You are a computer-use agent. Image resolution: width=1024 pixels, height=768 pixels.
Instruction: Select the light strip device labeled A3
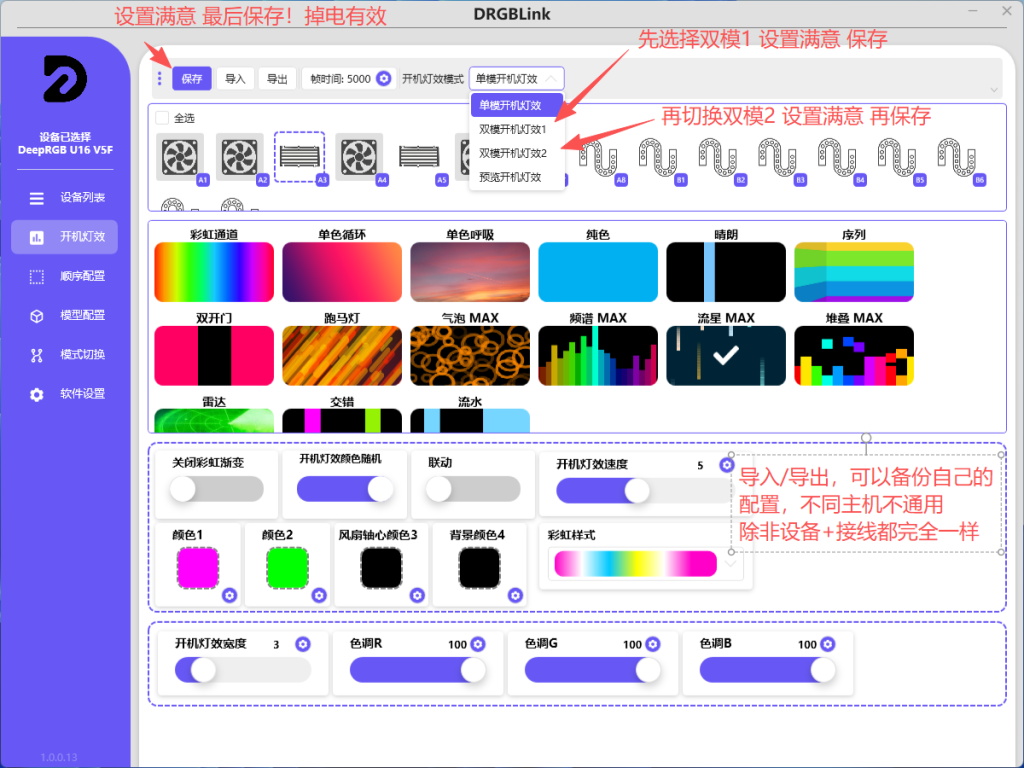(300, 157)
